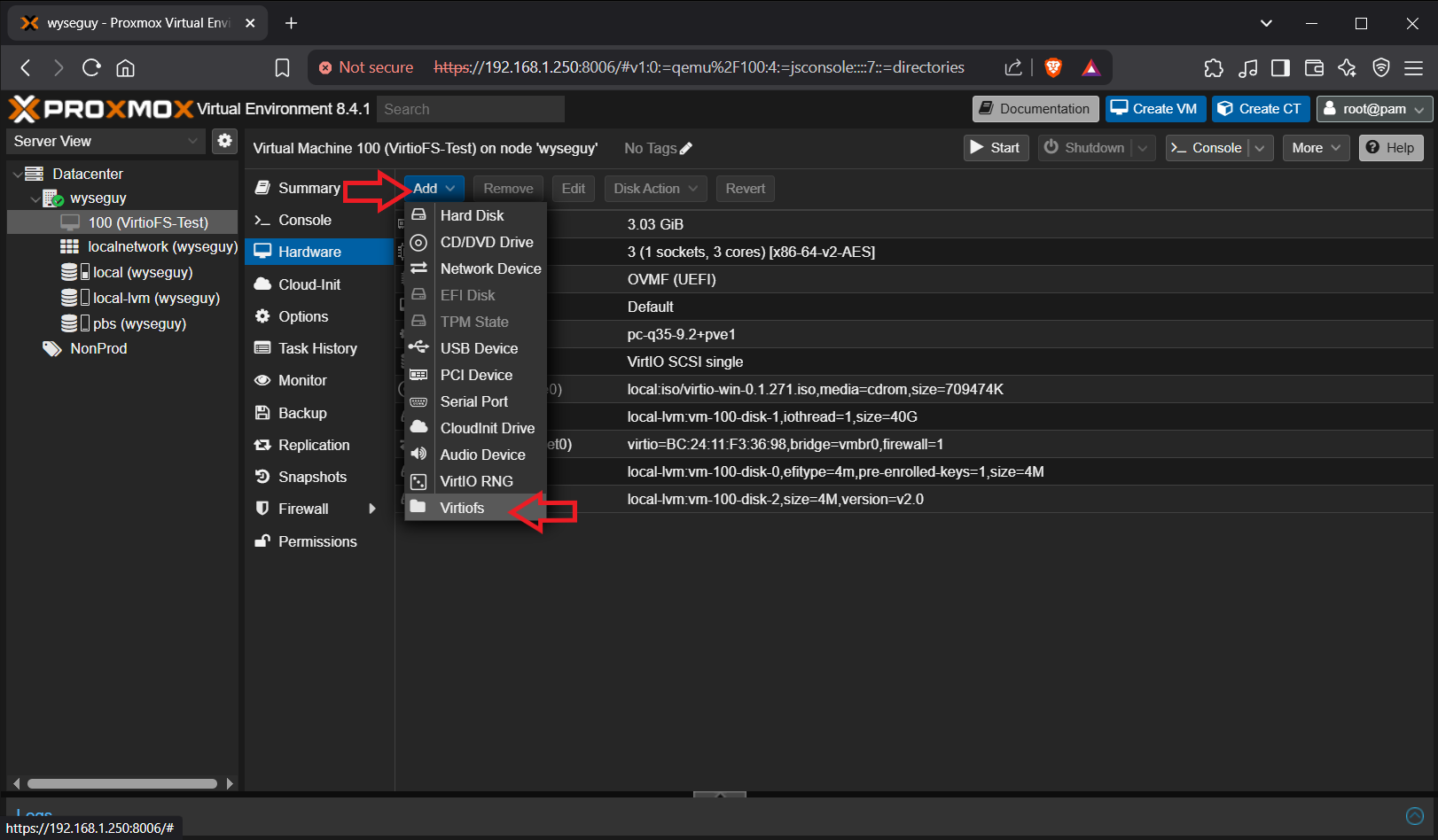Image resolution: width=1438 pixels, height=840 pixels.
Task: Open browser extensions puzzle icon
Action: [x=1213, y=67]
